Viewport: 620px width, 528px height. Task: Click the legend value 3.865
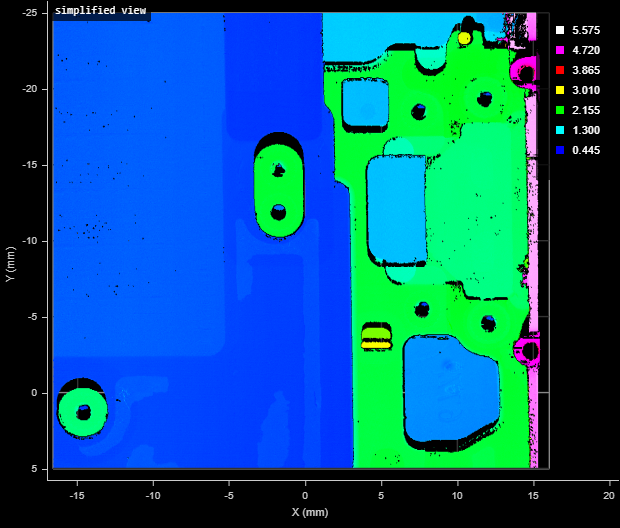(586, 70)
